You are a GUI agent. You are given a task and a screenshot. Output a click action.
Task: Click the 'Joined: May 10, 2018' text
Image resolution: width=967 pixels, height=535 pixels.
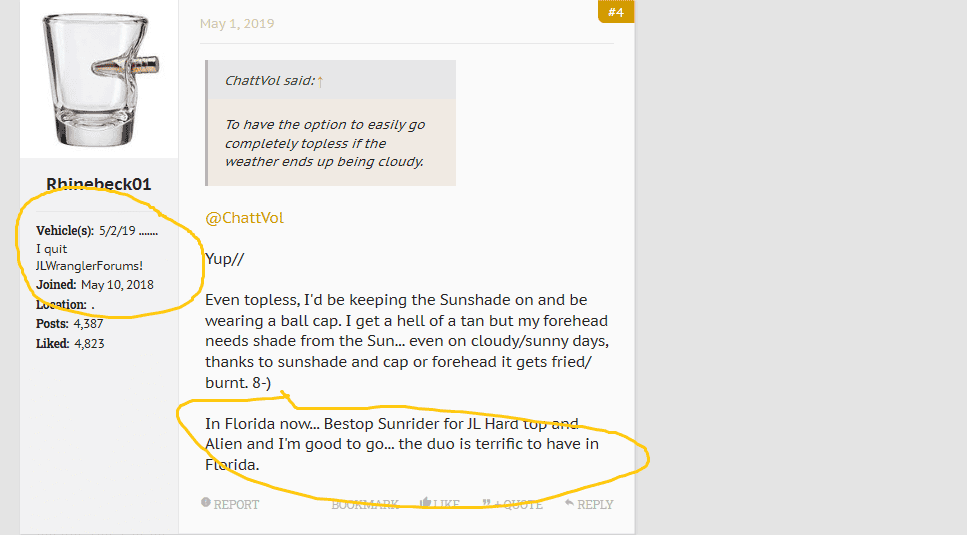click(x=95, y=285)
